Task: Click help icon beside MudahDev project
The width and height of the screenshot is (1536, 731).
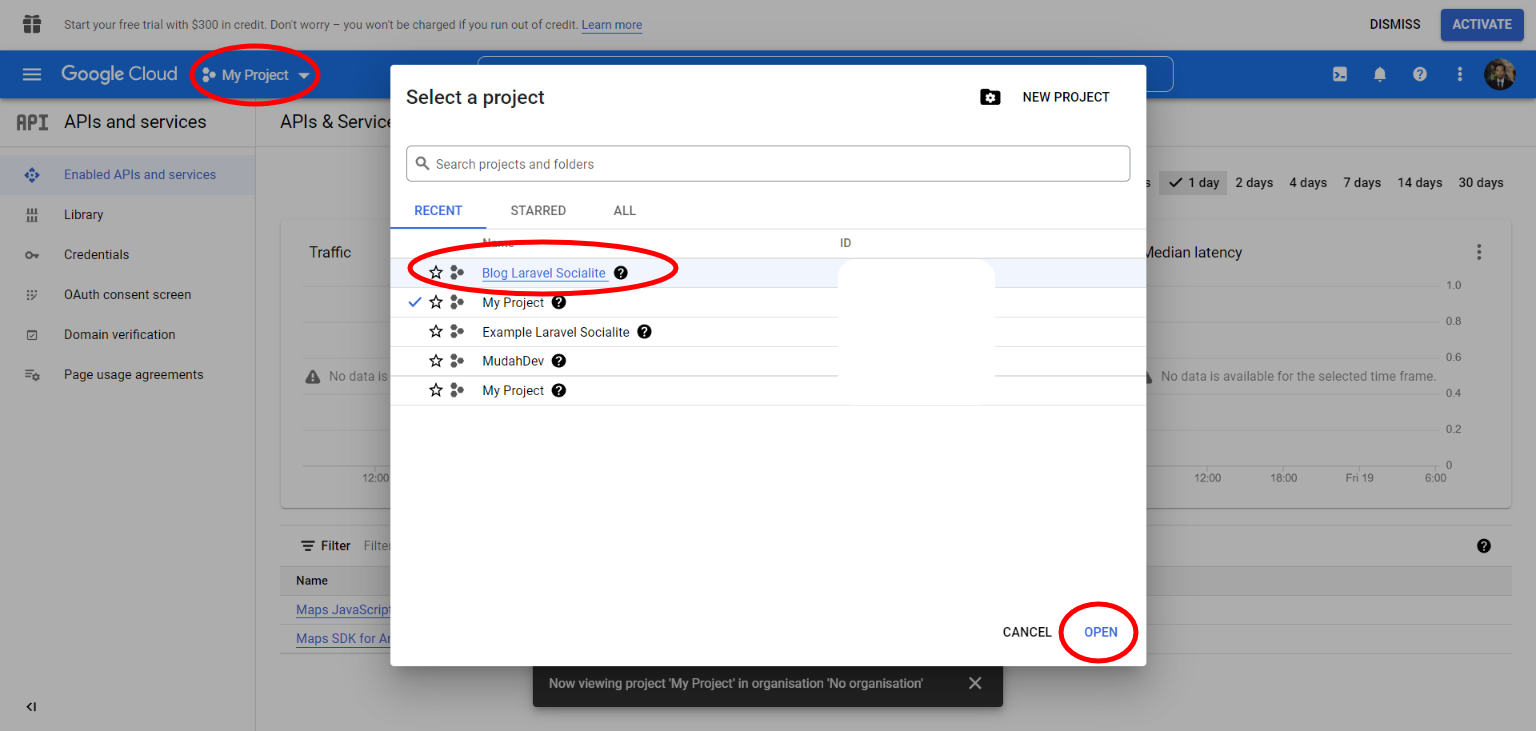Action: coord(559,361)
